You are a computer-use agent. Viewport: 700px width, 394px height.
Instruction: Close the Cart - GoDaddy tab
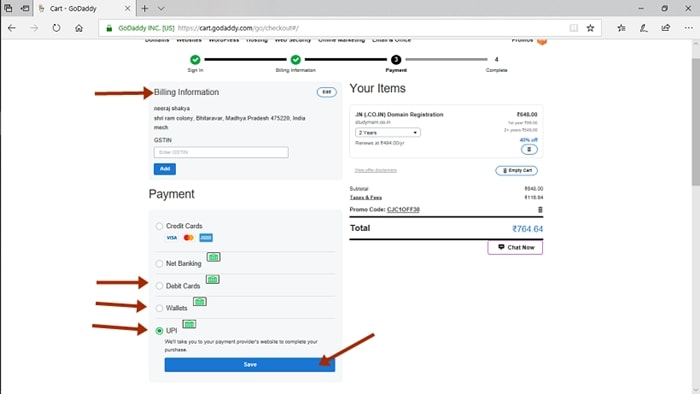point(127,8)
